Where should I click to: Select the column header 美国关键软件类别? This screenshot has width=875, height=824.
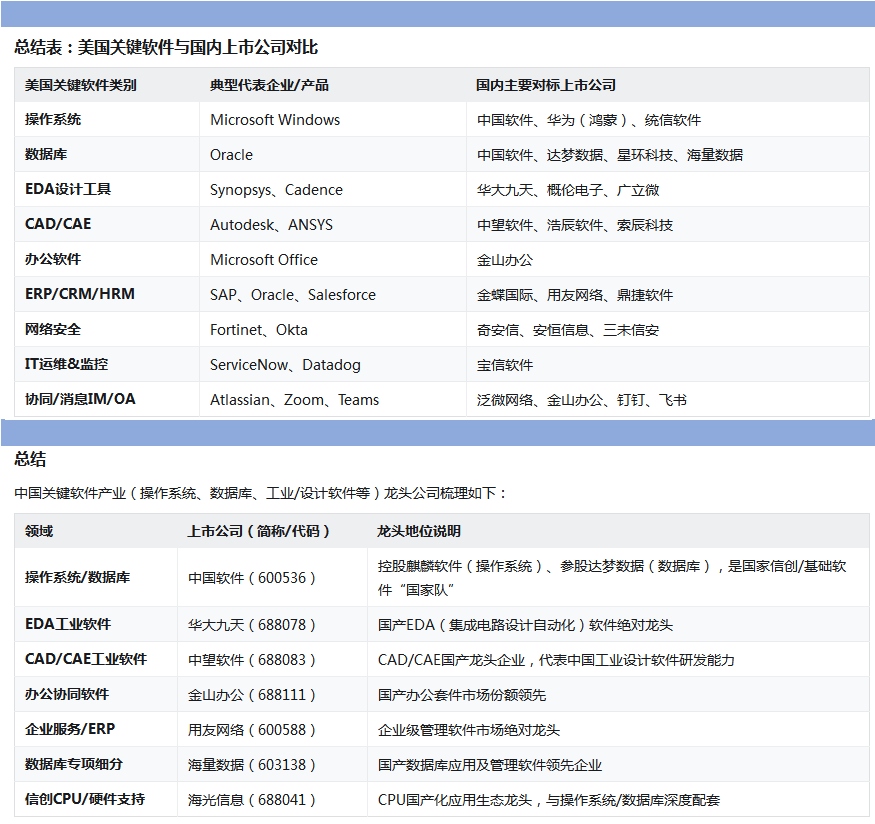tap(81, 85)
